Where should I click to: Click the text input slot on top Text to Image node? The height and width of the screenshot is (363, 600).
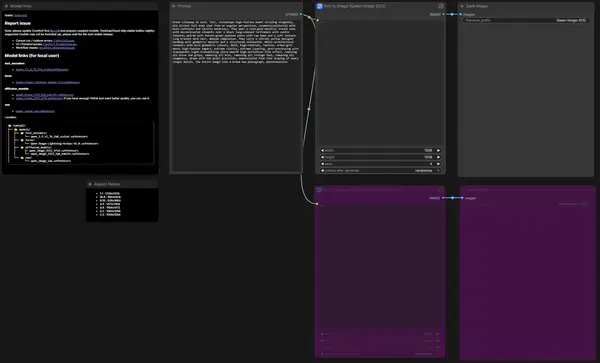[x=317, y=20]
